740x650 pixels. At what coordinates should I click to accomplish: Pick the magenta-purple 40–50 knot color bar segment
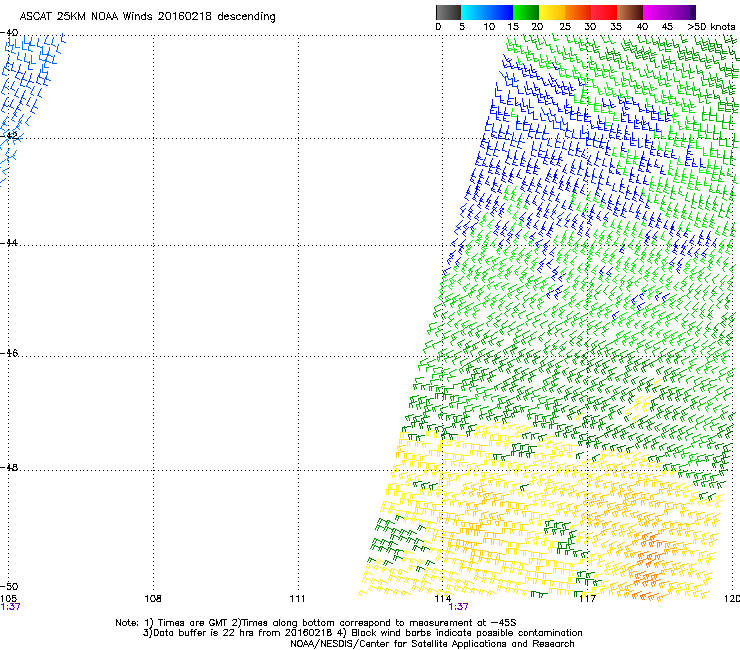[669, 12]
